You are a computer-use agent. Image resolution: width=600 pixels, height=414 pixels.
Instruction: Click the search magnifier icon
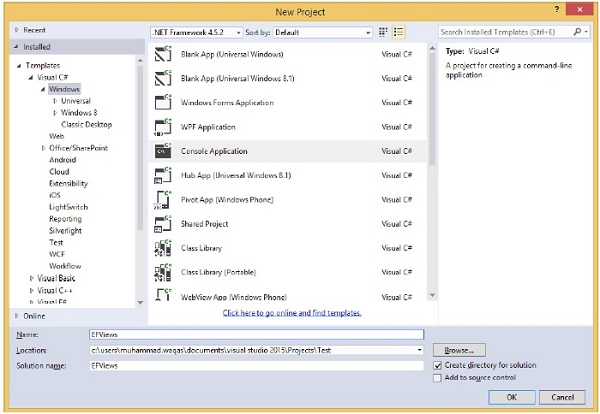click(x=577, y=32)
